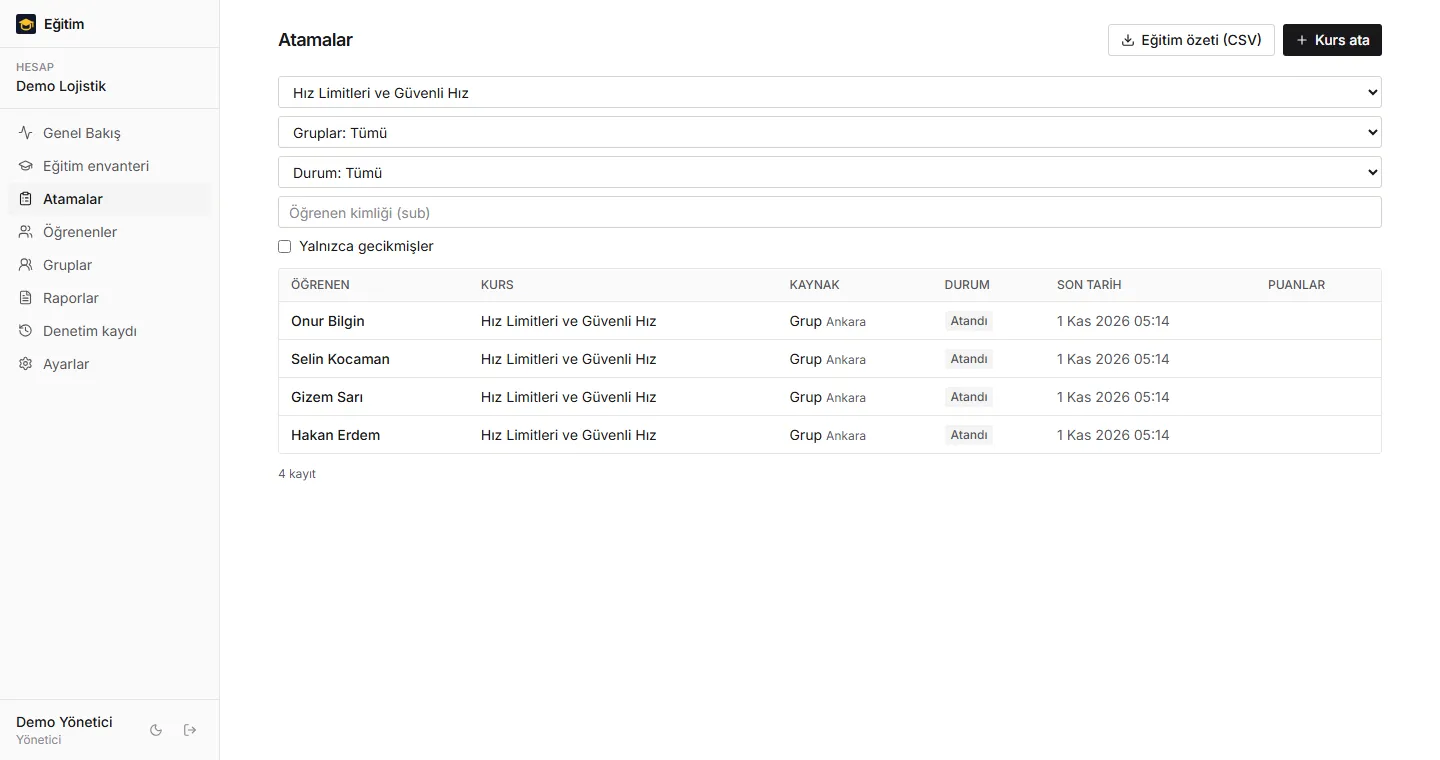This screenshot has height=760, width=1440.
Task: Log out using the exit icon
Action: tap(190, 730)
